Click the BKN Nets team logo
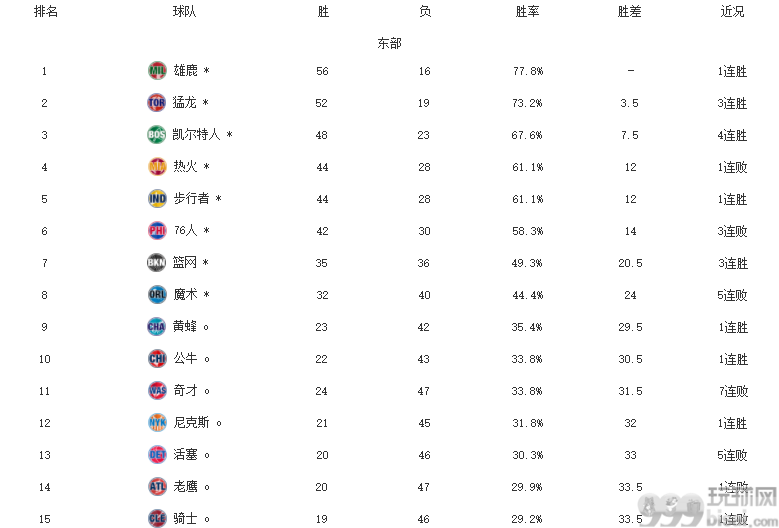The image size is (779, 528). [x=156, y=263]
